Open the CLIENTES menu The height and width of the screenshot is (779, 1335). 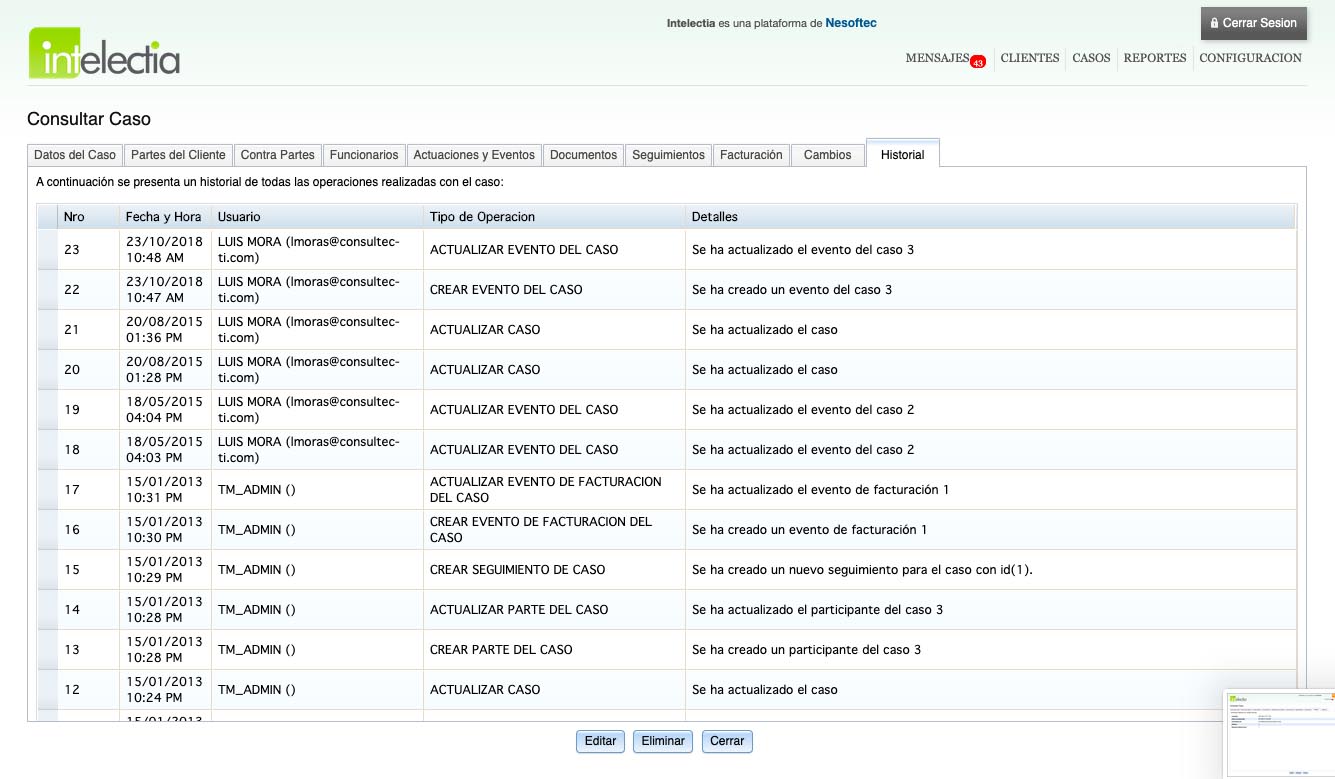point(1029,58)
